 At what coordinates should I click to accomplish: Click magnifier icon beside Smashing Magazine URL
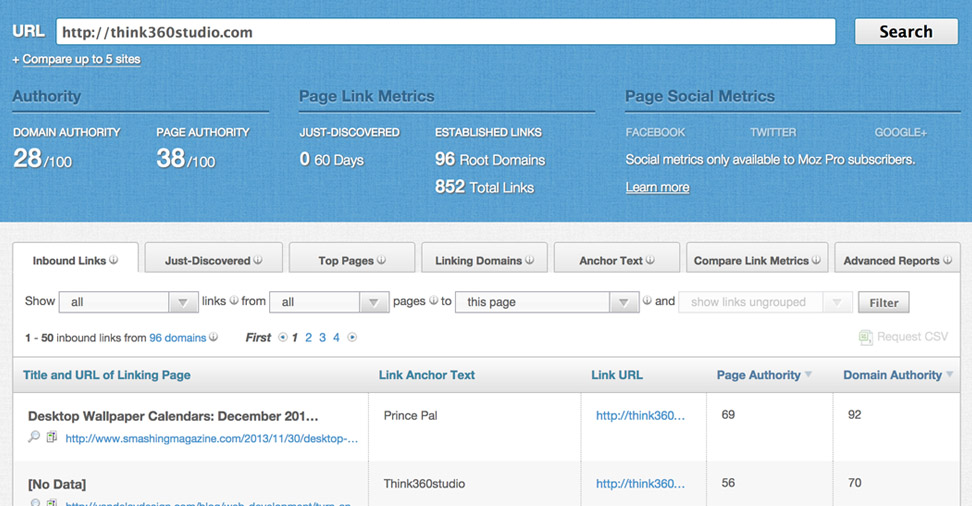pyautogui.click(x=34, y=437)
